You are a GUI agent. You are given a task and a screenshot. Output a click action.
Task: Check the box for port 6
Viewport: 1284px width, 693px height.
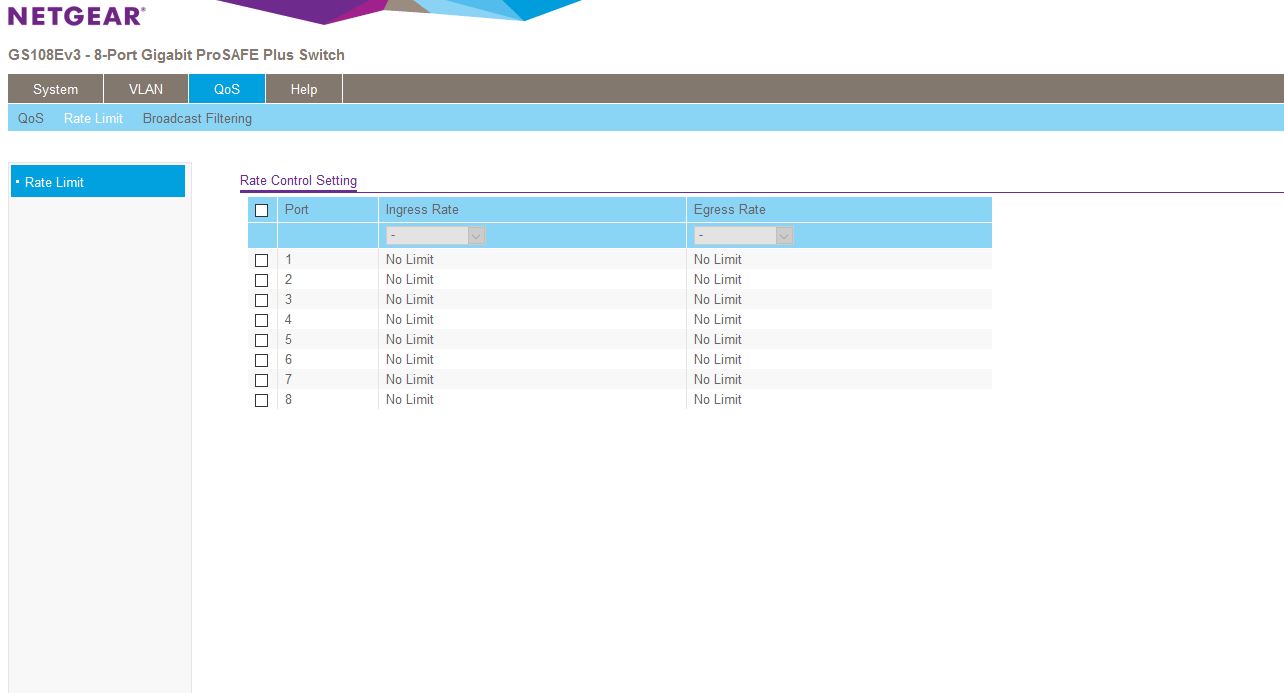262,360
